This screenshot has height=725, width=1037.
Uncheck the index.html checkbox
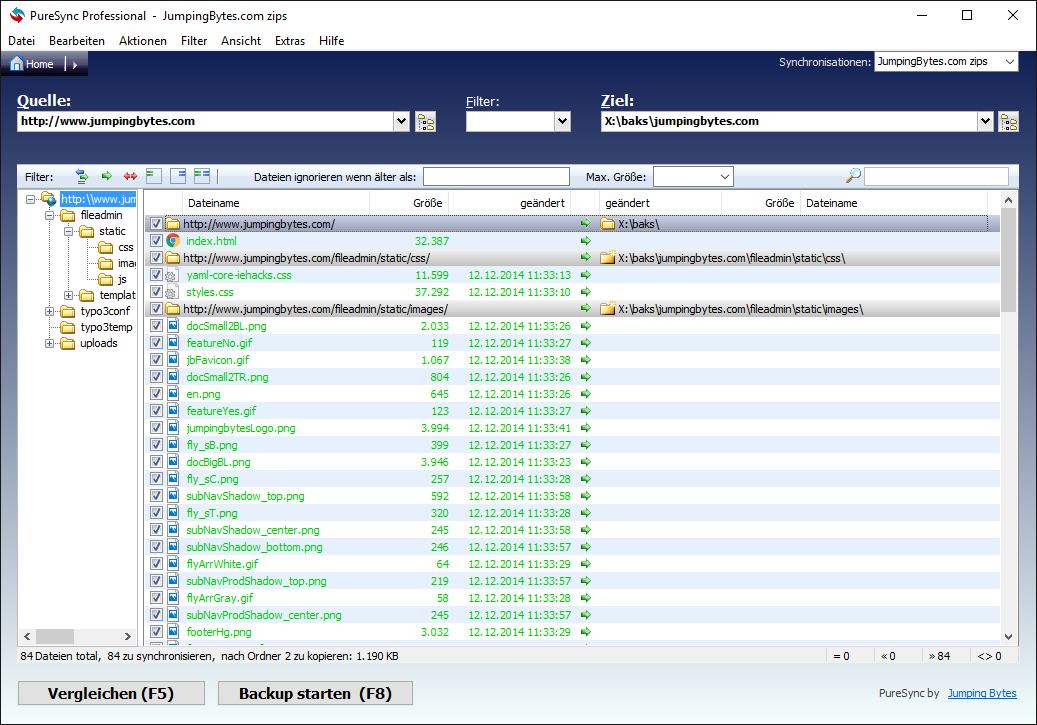(x=156, y=241)
